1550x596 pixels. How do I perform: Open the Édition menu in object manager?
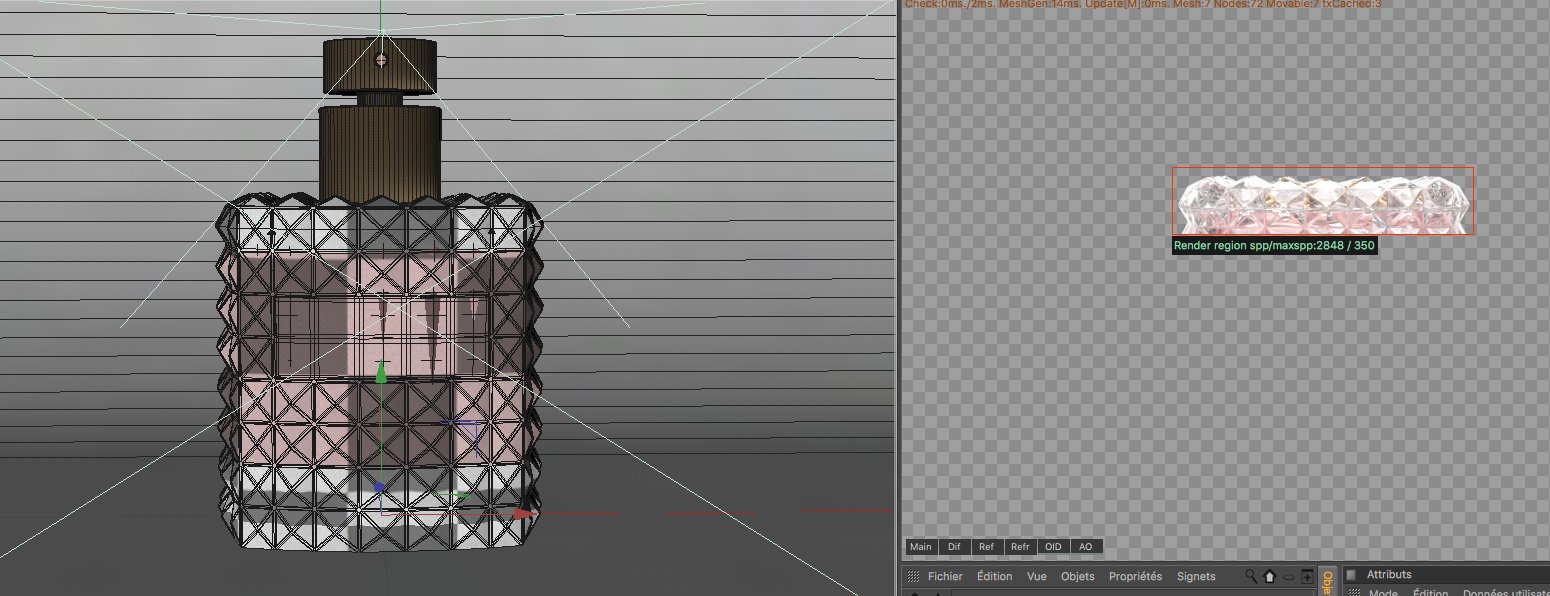(995, 576)
